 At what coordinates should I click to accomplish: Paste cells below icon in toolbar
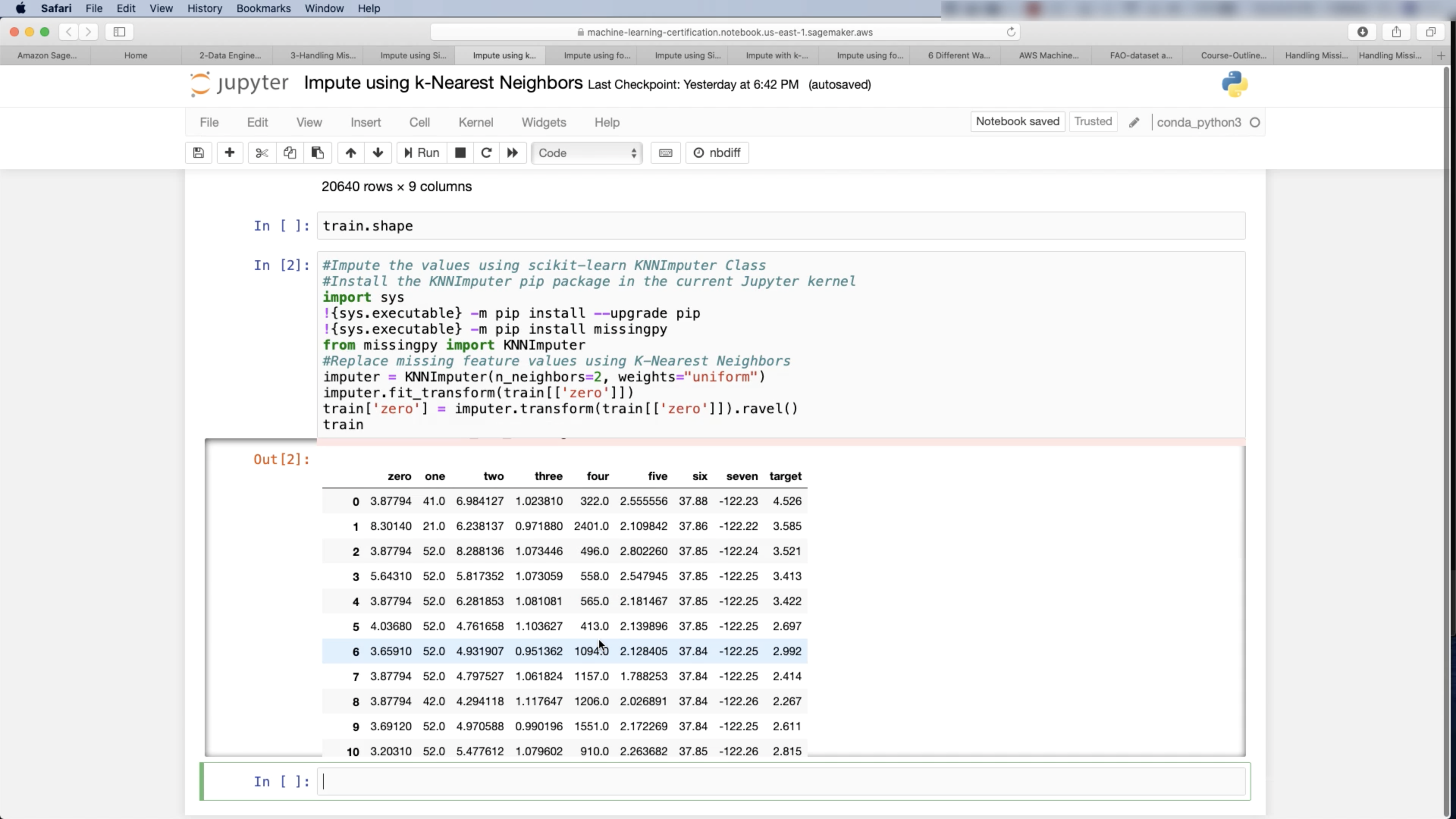318,152
